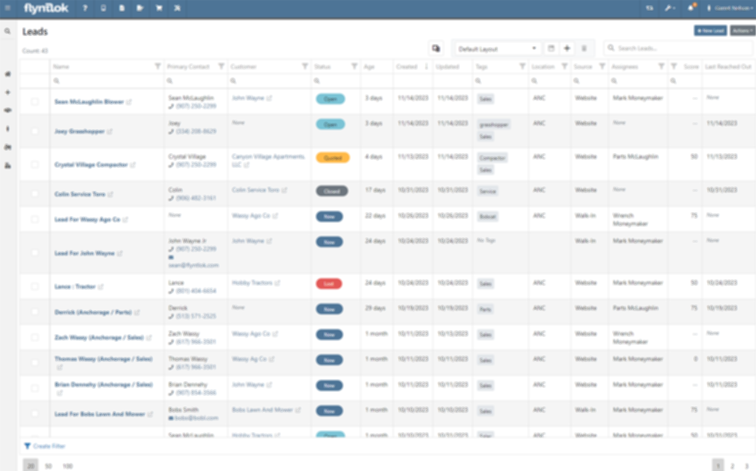Viewport: 756px width, 471px height.
Task: Click the sidebar search magnifier icon
Action: pyautogui.click(x=7, y=31)
